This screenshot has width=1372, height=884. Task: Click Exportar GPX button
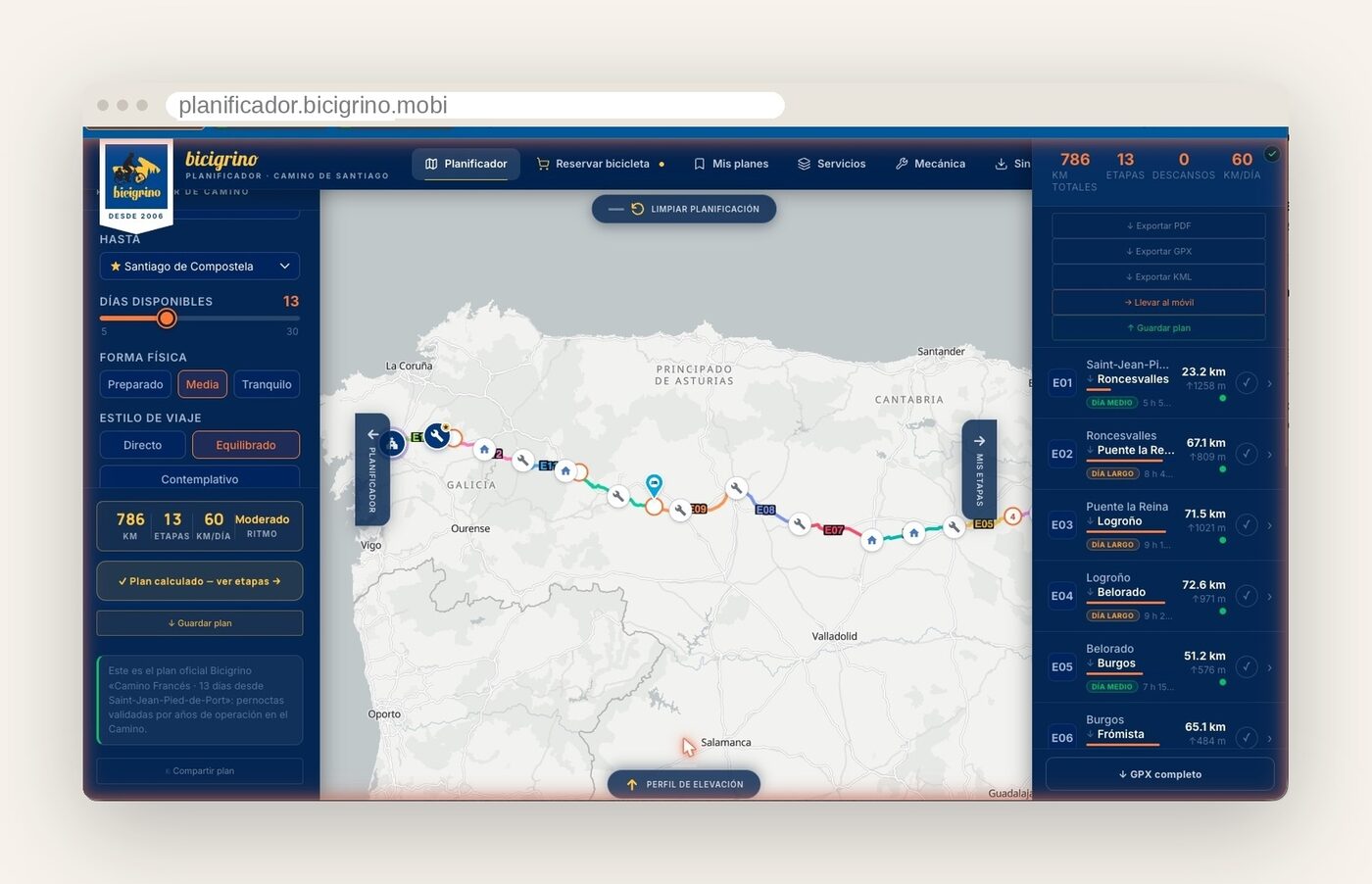tap(1158, 251)
